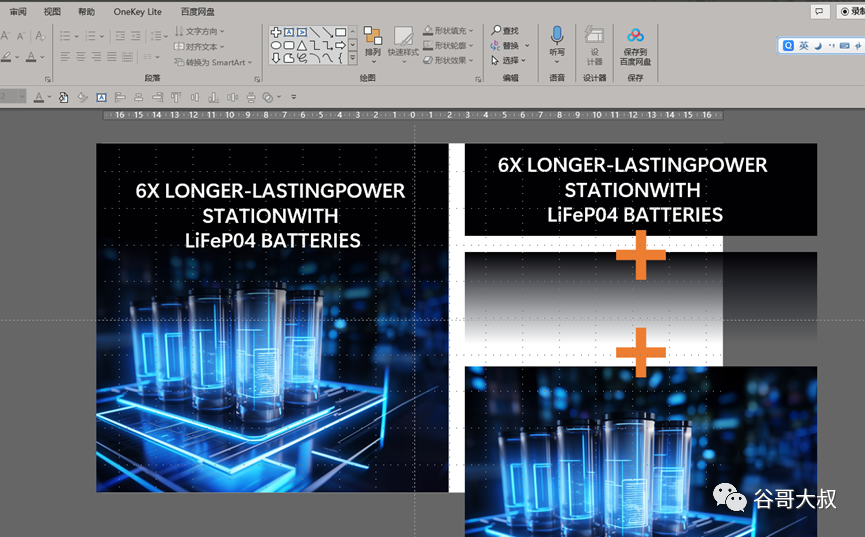Click the increase indent icon
The width and height of the screenshot is (865, 537).
pyautogui.click(x=136, y=36)
